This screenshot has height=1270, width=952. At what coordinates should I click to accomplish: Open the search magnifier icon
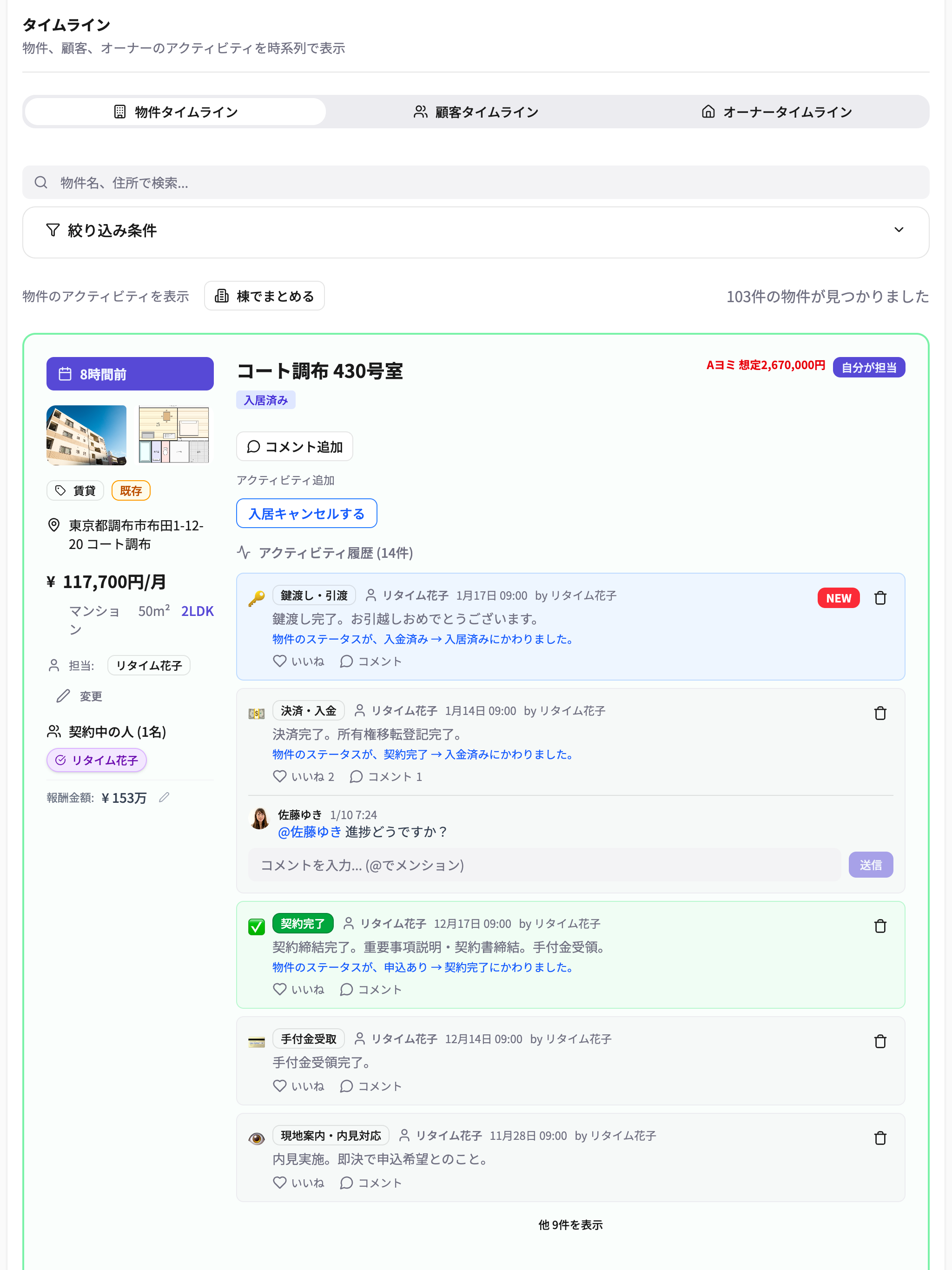tap(41, 182)
